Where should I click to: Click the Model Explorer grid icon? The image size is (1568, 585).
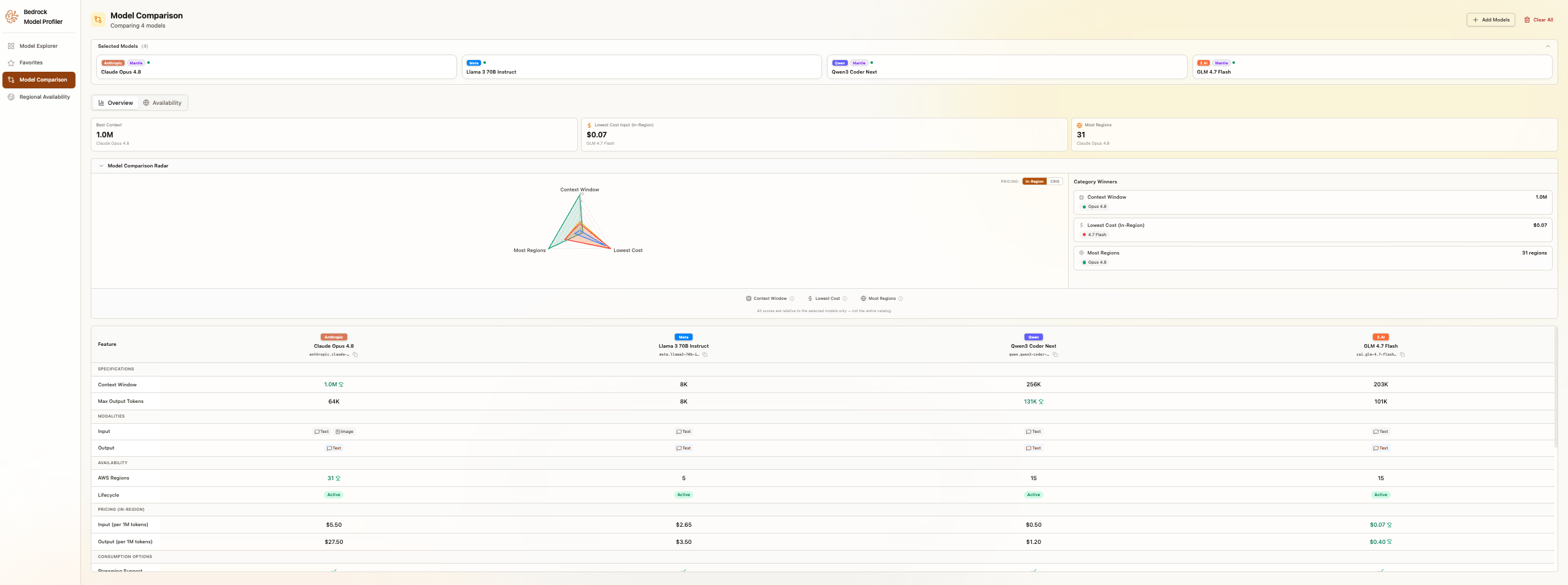(11, 46)
